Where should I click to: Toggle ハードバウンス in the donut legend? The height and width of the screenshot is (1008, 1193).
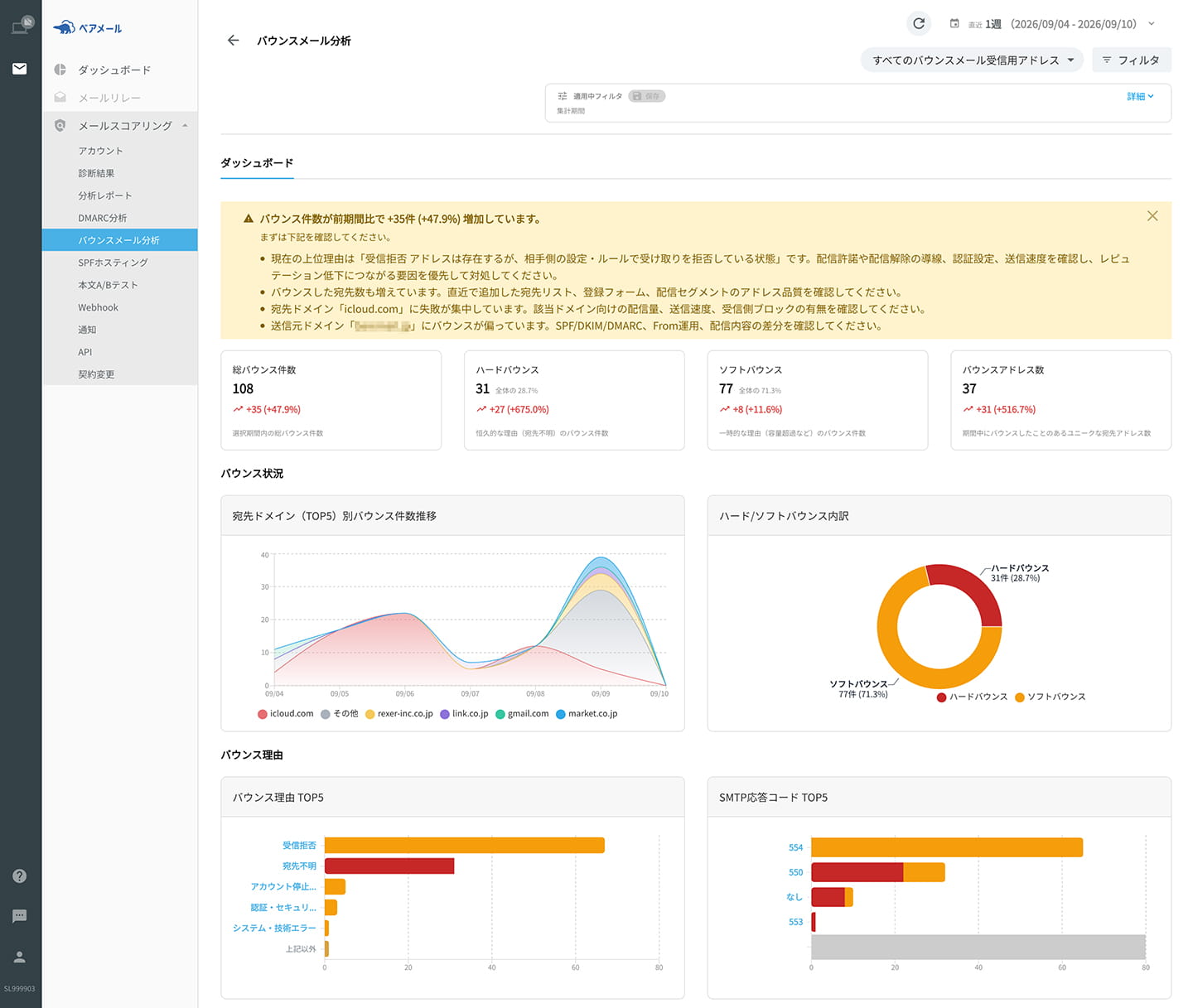coord(972,697)
